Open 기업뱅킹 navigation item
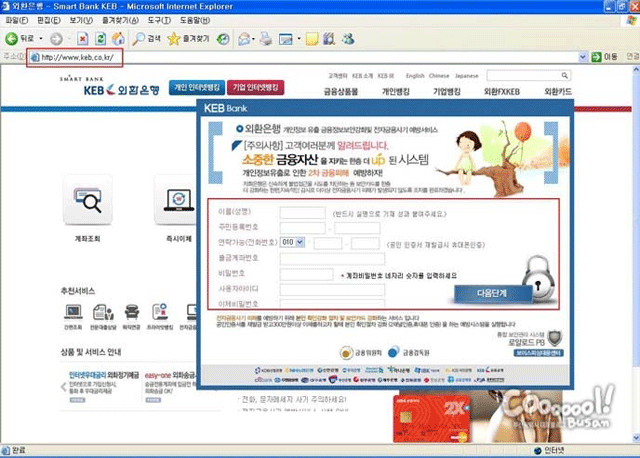The image size is (640, 458). coord(447,91)
